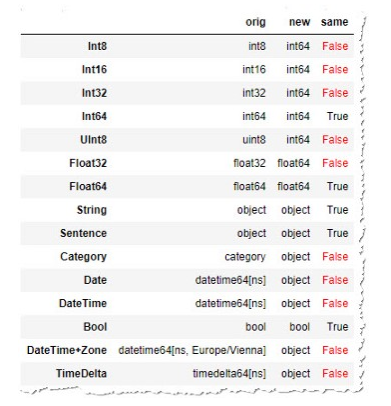Click the 'new' column header
The width and height of the screenshot is (391, 406).
(x=299, y=22)
